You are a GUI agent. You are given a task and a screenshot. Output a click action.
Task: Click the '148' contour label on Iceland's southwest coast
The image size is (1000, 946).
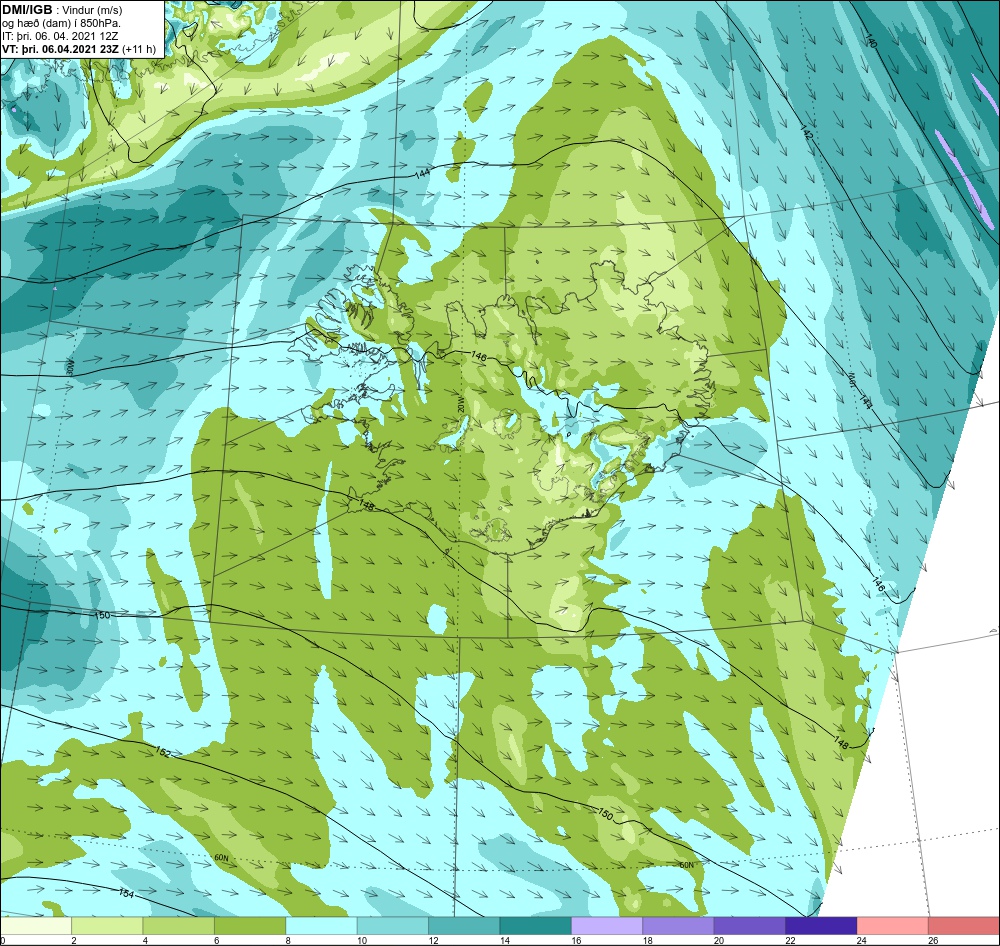[x=365, y=505]
